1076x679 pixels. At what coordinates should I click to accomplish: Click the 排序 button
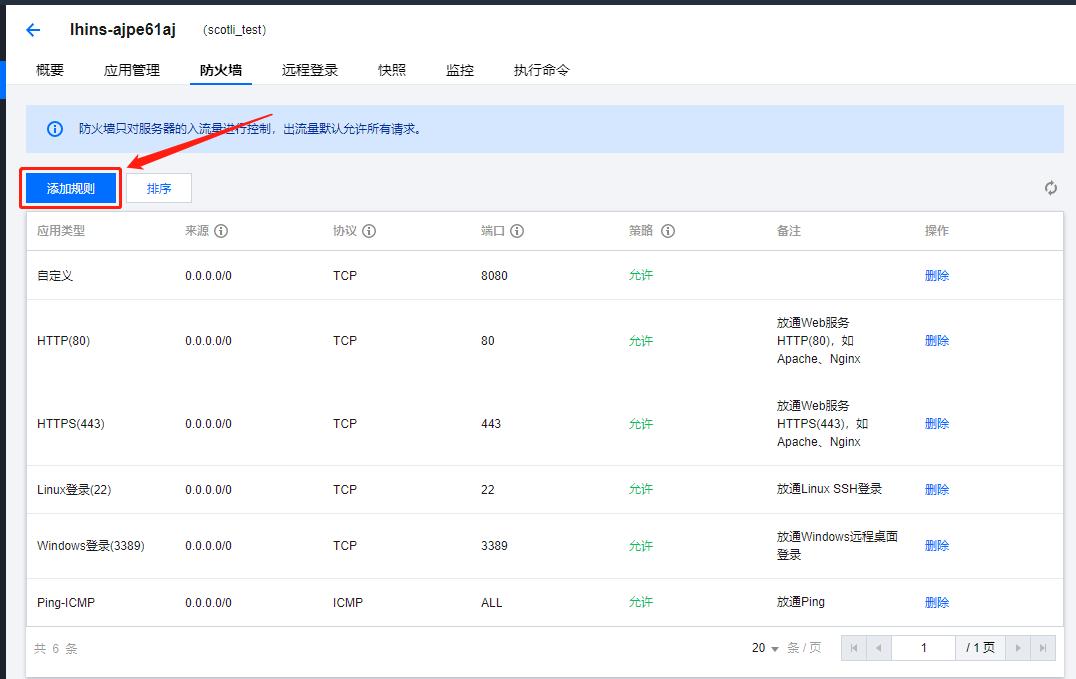point(158,187)
